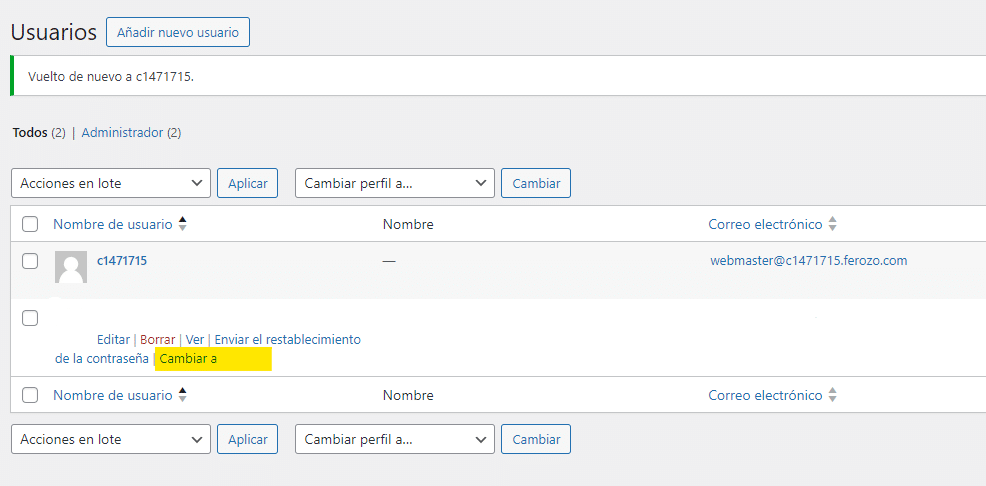
Task: Click the avatar image of user c1471715
Action: tap(70, 268)
